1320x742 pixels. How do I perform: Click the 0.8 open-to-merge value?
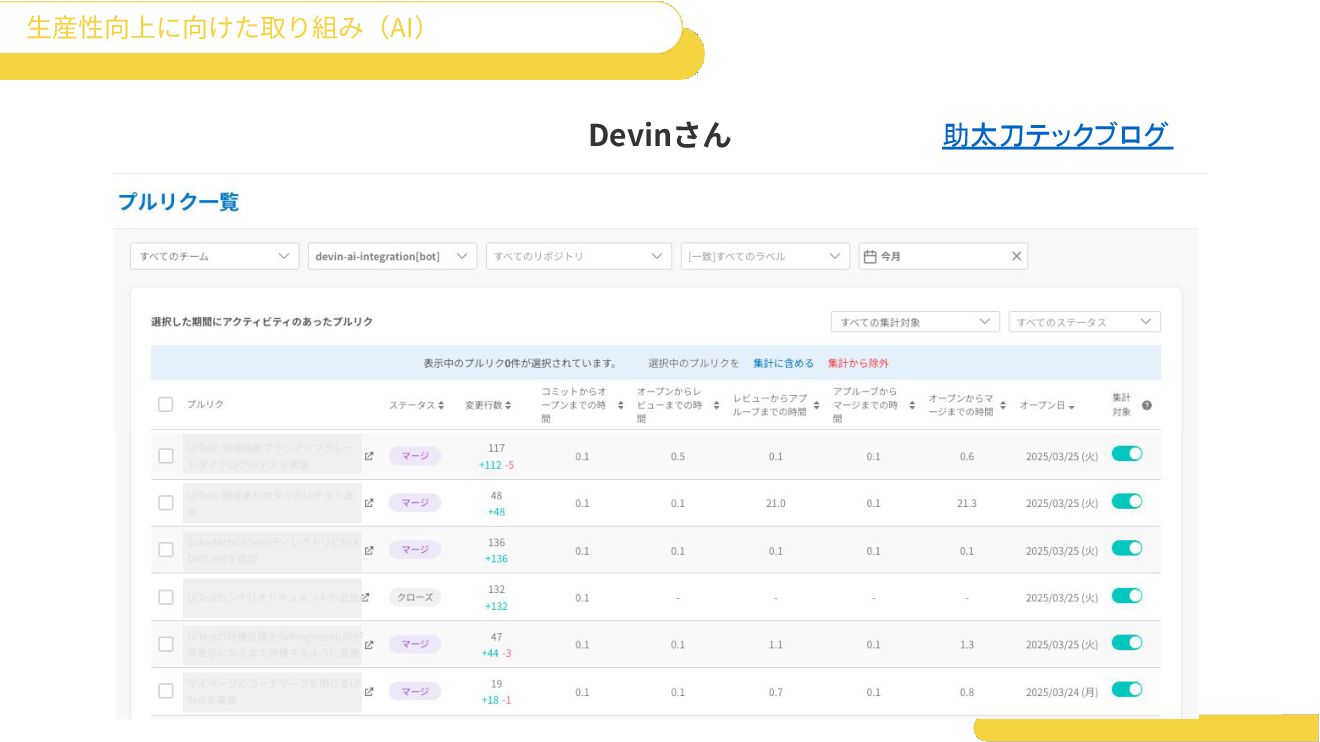tap(967, 692)
